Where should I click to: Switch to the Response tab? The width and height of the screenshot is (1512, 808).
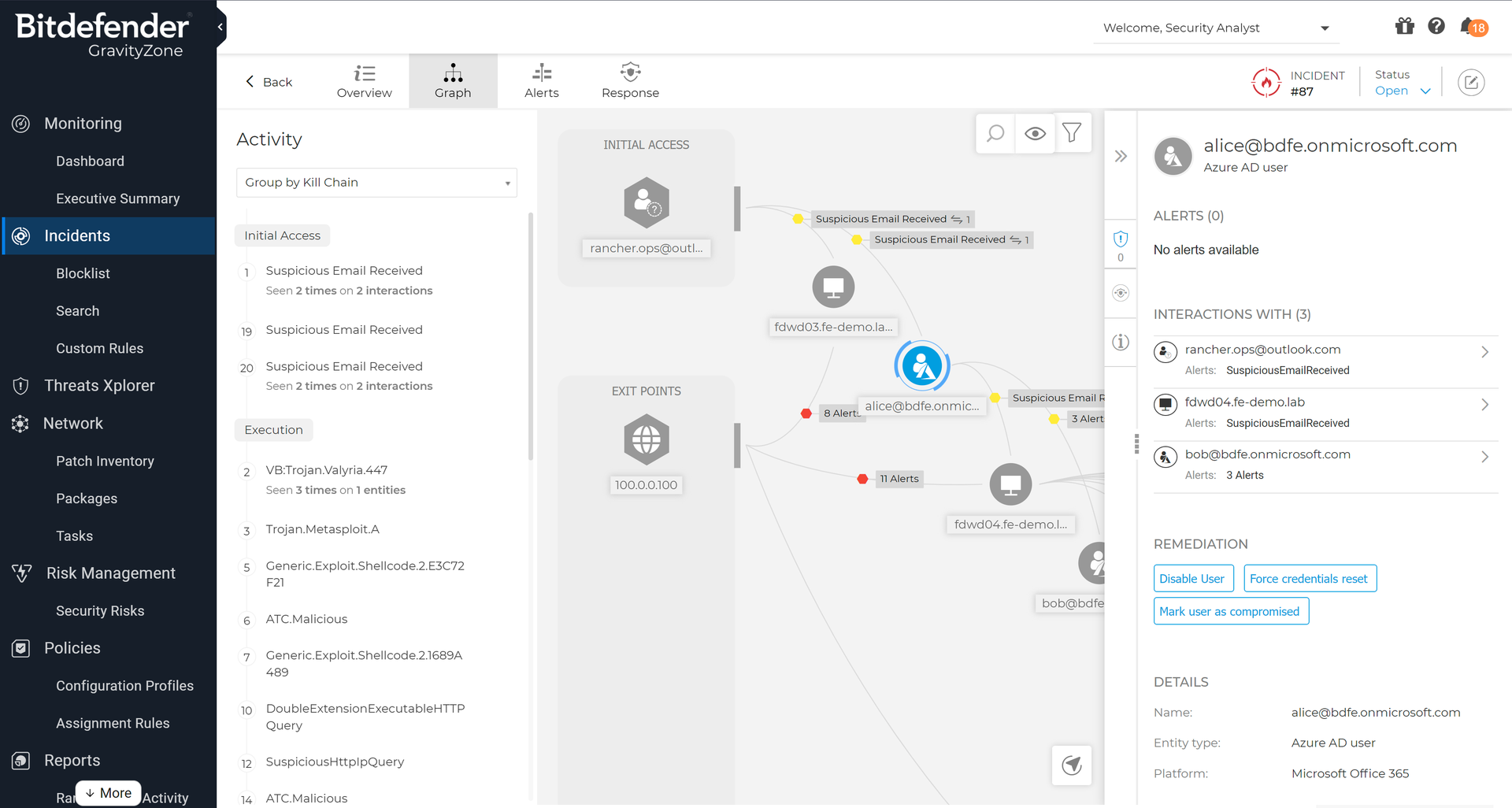(x=630, y=82)
